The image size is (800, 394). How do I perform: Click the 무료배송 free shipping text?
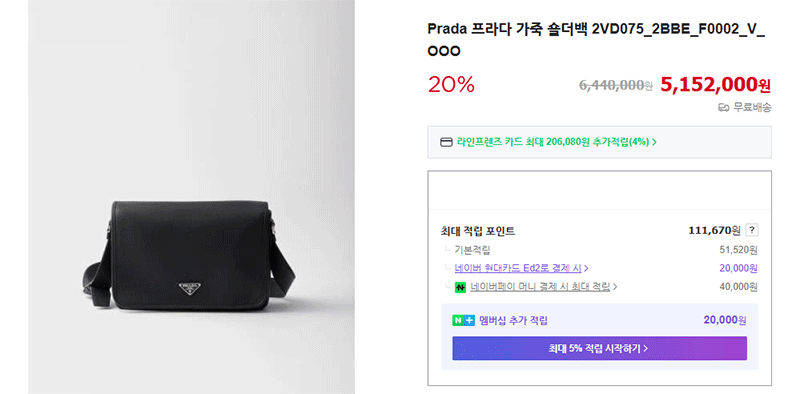point(752,108)
